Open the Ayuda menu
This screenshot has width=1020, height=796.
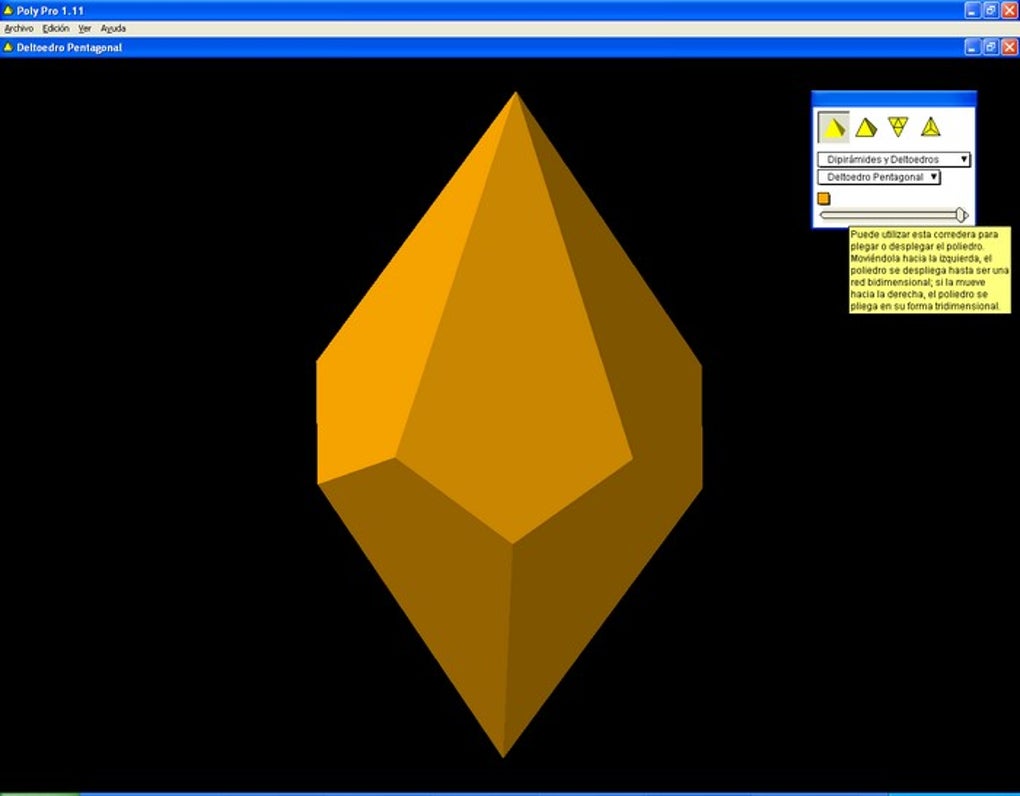click(x=113, y=29)
